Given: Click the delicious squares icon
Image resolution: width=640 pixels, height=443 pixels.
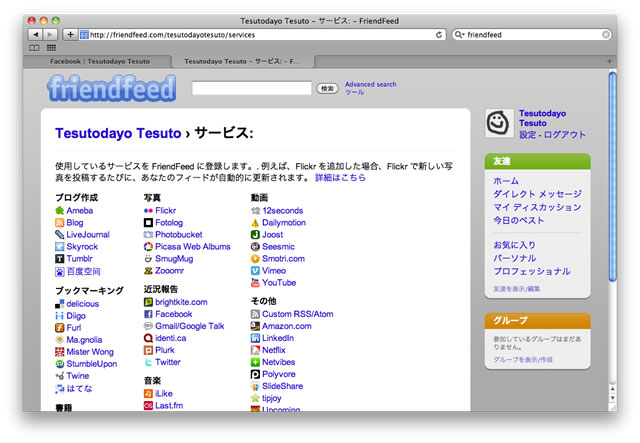Looking at the screenshot, I should click(60, 304).
